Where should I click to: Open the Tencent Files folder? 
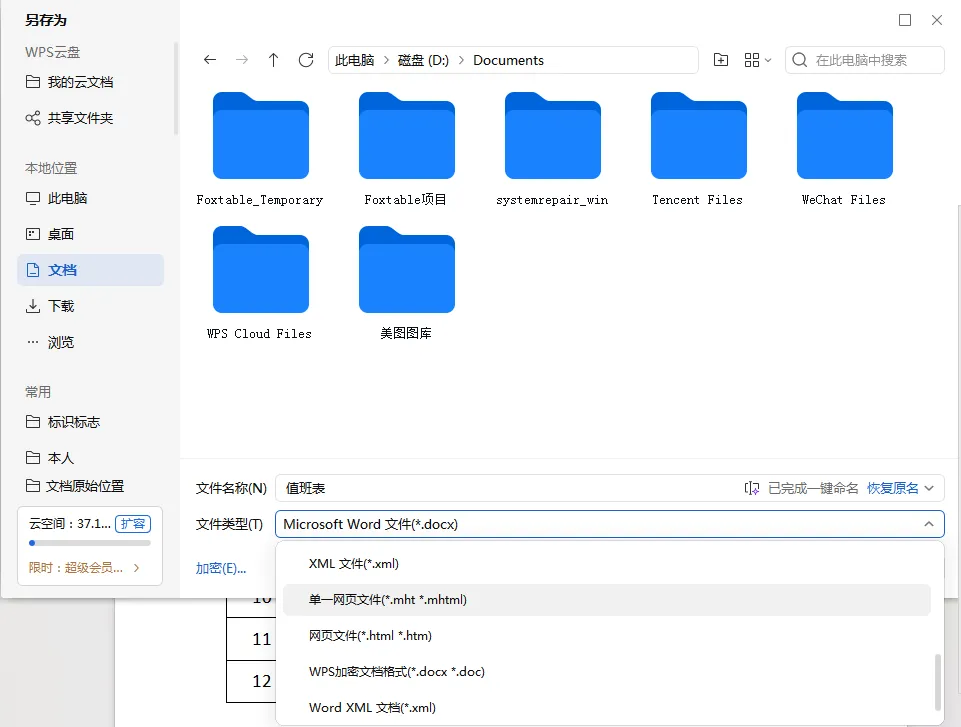[697, 150]
